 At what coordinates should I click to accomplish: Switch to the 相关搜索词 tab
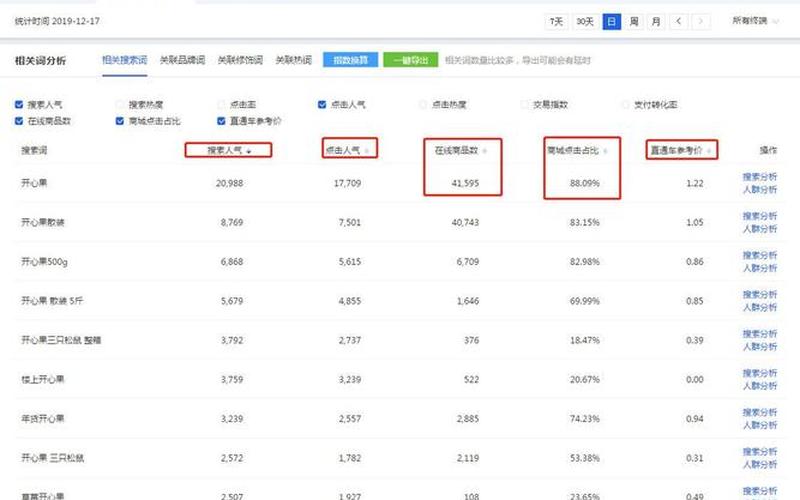coord(124,60)
